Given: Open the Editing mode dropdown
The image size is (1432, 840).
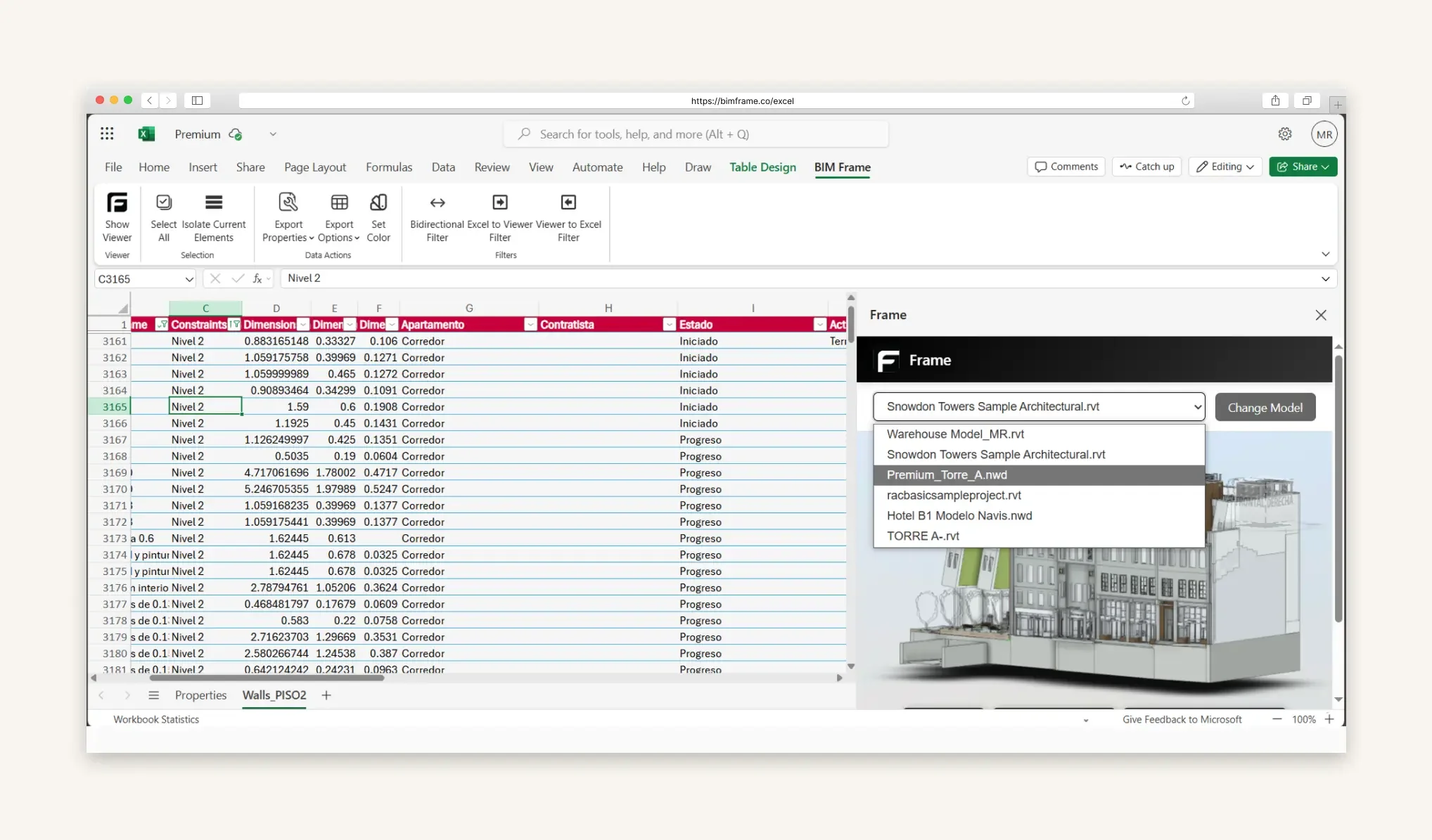Looking at the screenshot, I should point(1225,167).
